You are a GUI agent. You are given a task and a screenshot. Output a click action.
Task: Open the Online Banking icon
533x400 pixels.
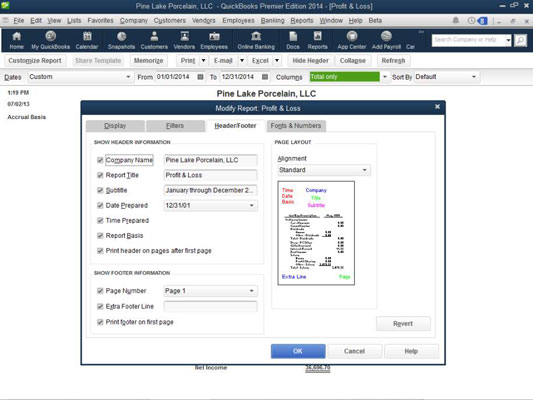pyautogui.click(x=256, y=40)
